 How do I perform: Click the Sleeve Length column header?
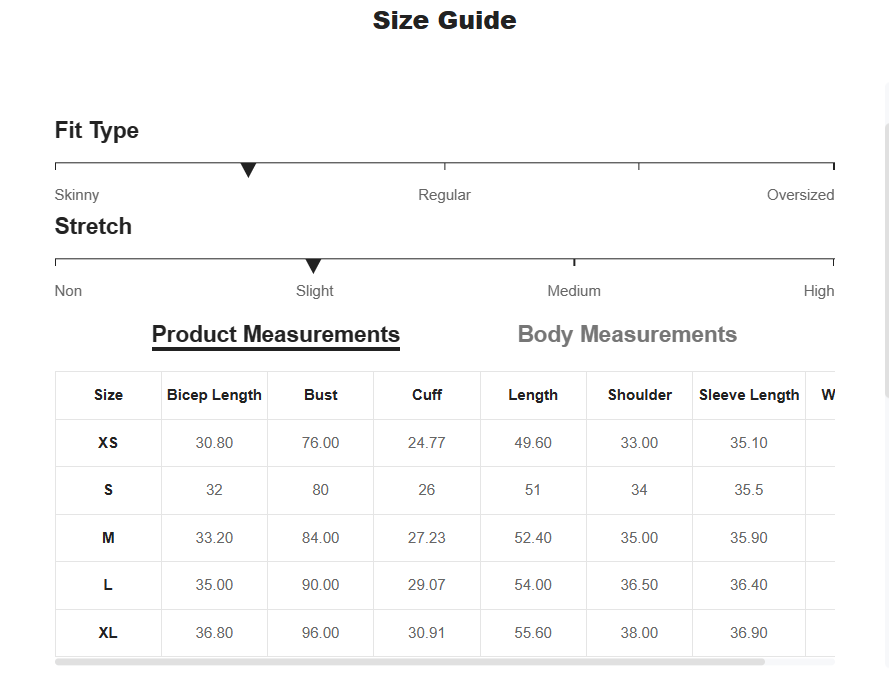point(749,395)
